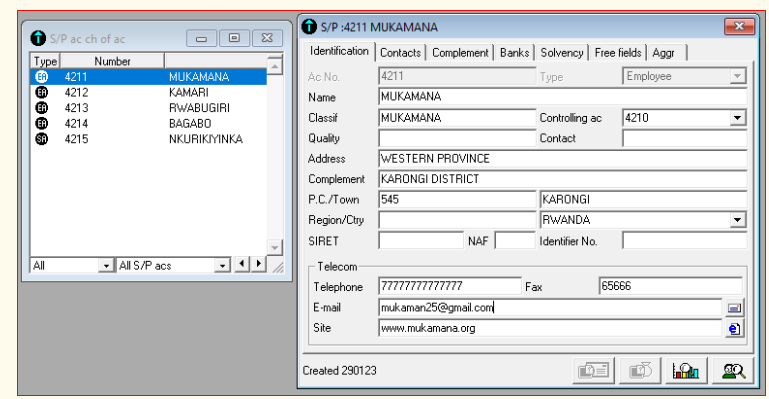Click the Telephone field
Screen dimensions: 769x399
point(450,286)
